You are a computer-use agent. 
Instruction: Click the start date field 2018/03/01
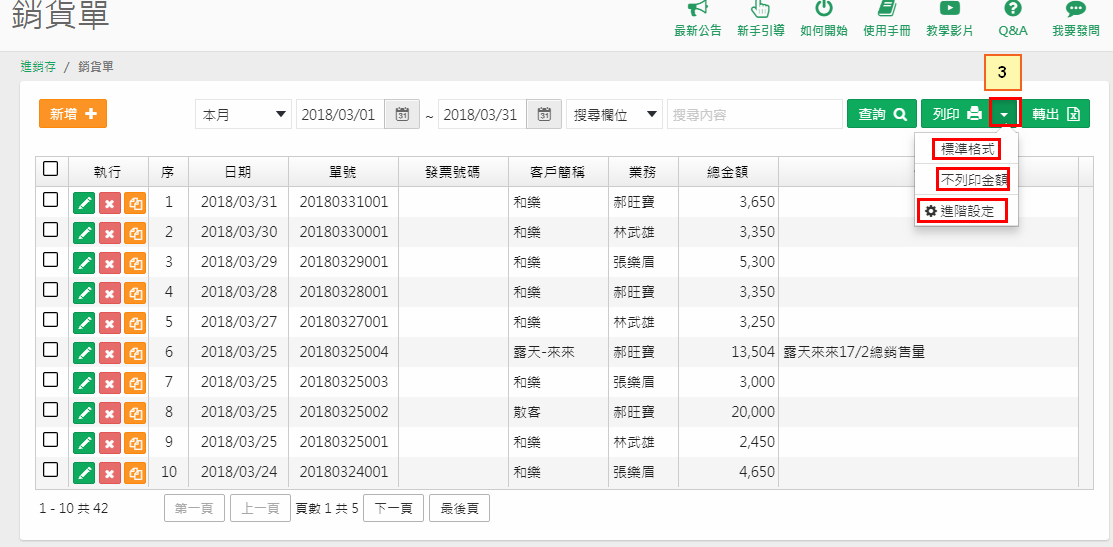[340, 114]
